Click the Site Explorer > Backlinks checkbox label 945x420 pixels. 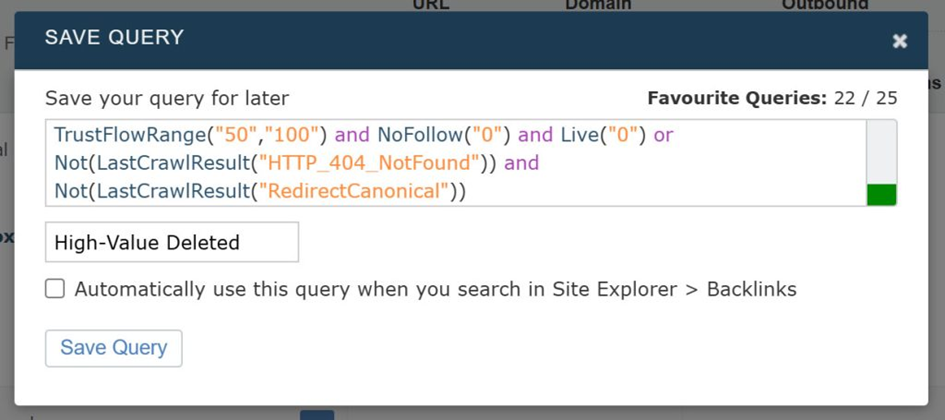(x=435, y=289)
